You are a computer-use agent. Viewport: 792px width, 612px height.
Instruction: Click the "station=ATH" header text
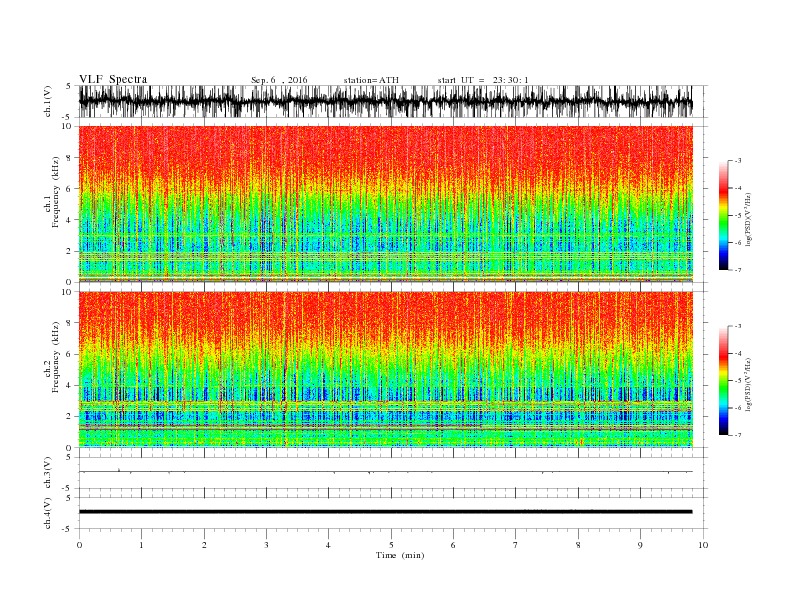point(371,80)
